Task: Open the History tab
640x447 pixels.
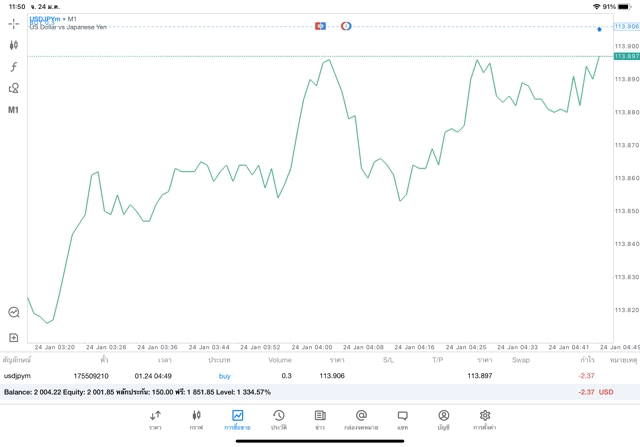Action: [278, 419]
